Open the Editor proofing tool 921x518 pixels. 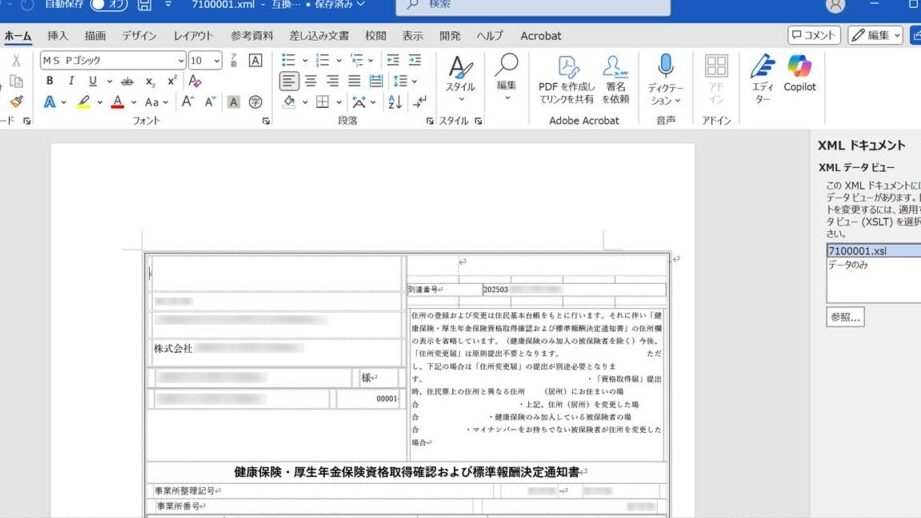click(763, 74)
